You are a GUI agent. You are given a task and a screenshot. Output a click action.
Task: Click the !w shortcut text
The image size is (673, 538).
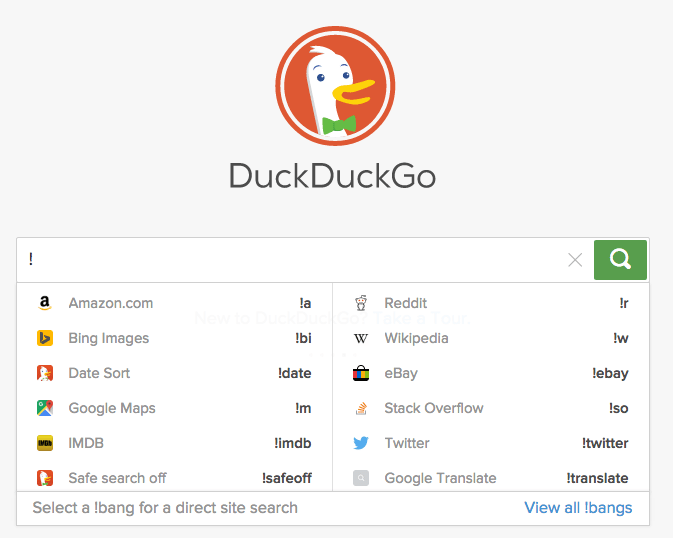click(621, 338)
